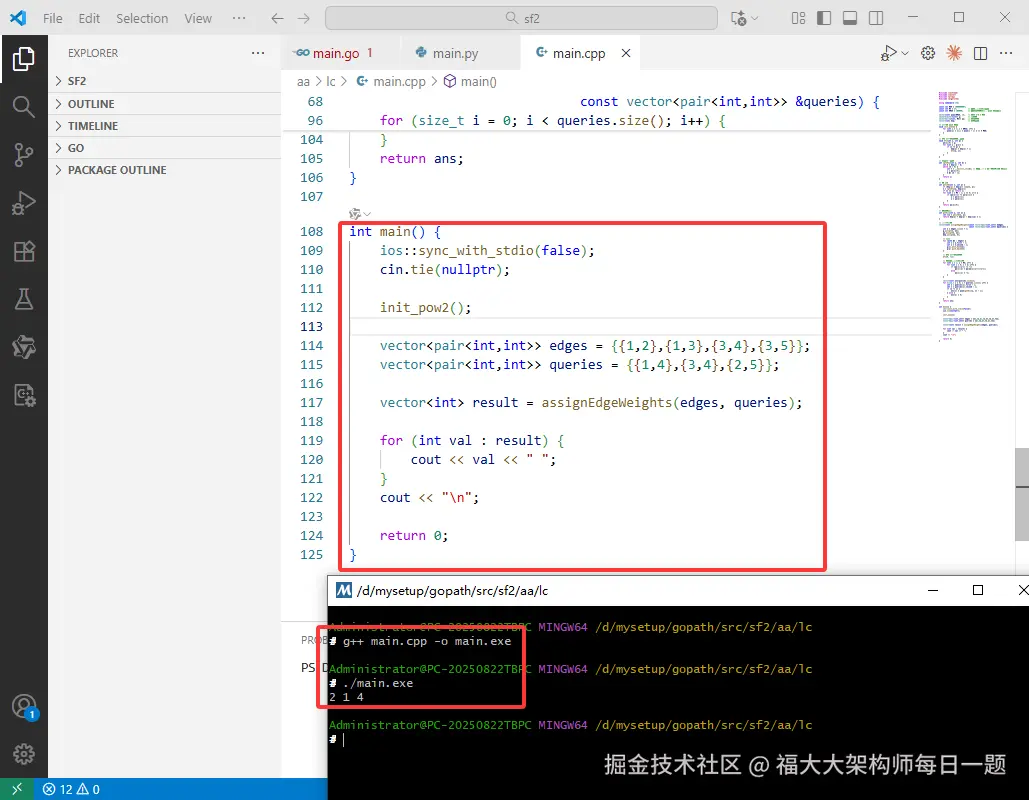Screen dimensions: 1029x800
Task: Click the gear icon in the editor toolbar
Action: point(927,53)
